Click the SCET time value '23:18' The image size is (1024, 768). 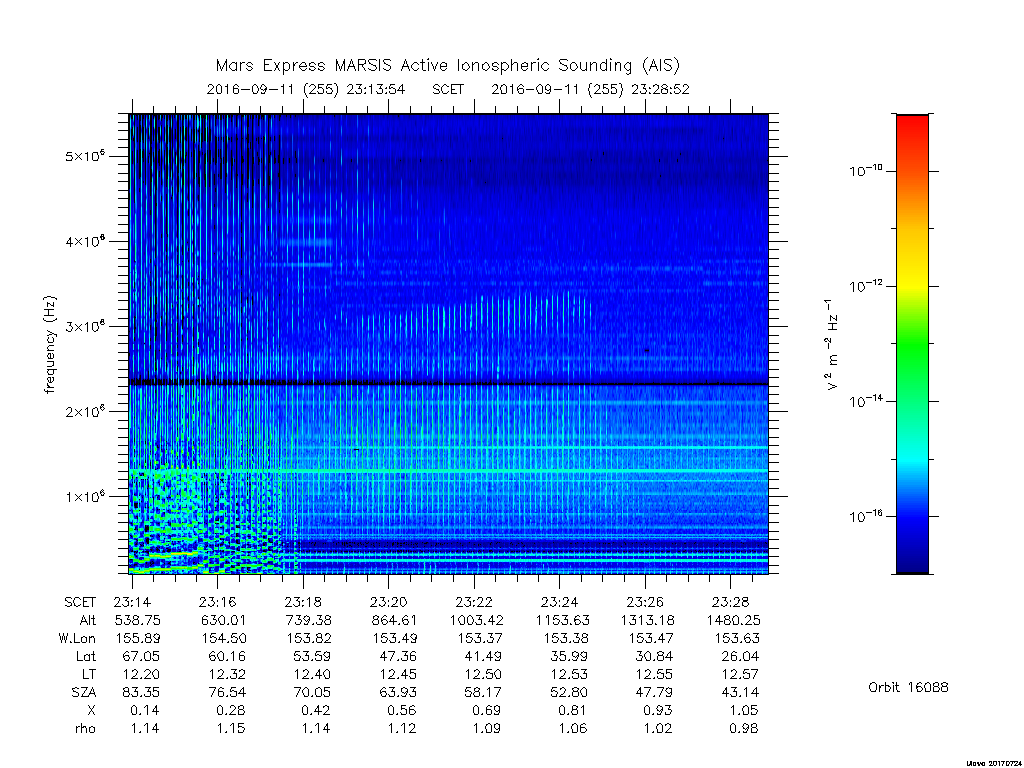pos(303,602)
